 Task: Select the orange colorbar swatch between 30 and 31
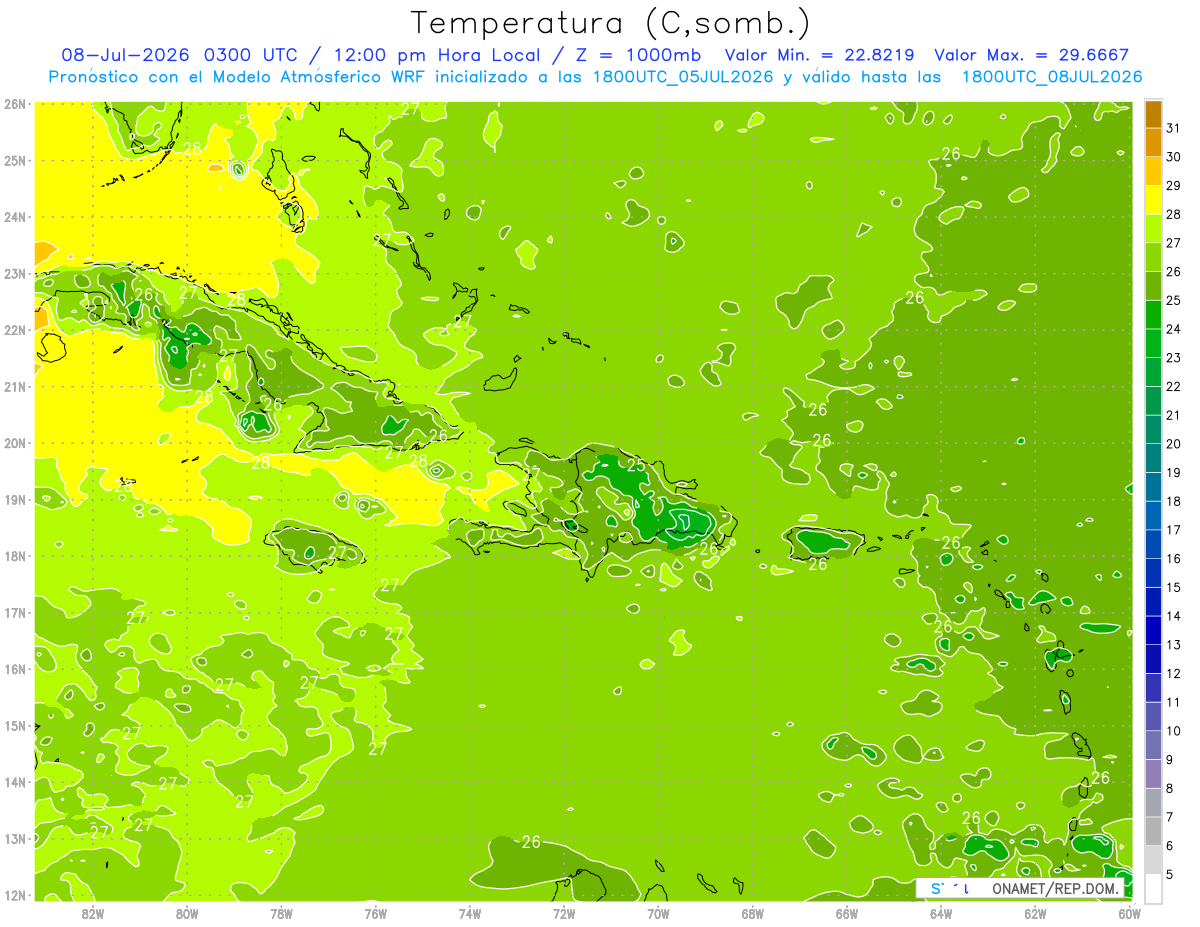[x=1153, y=143]
